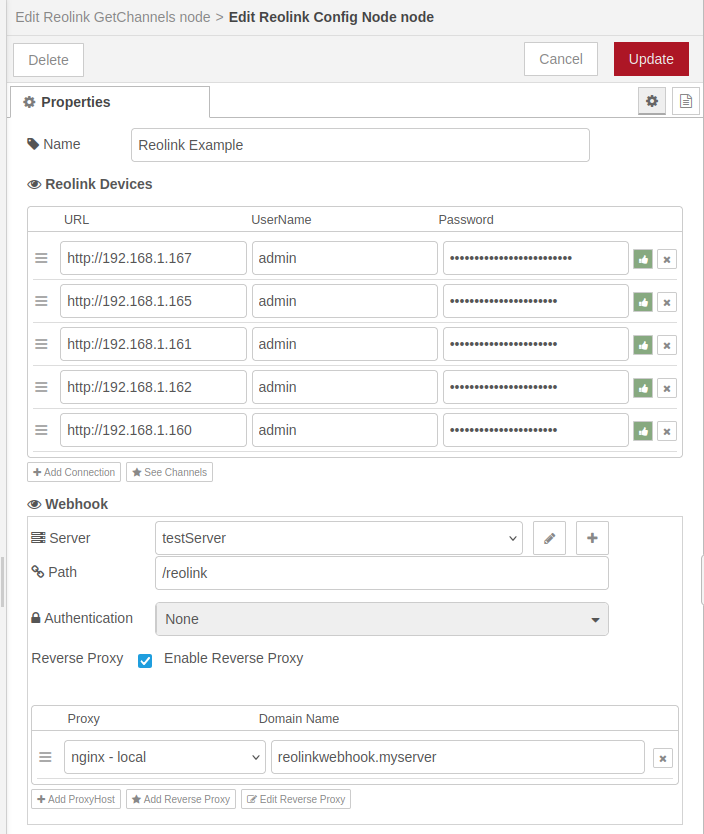The image size is (704, 834).
Task: Click the reorder handle of the nginx proxy row
Action: pyautogui.click(x=45, y=757)
